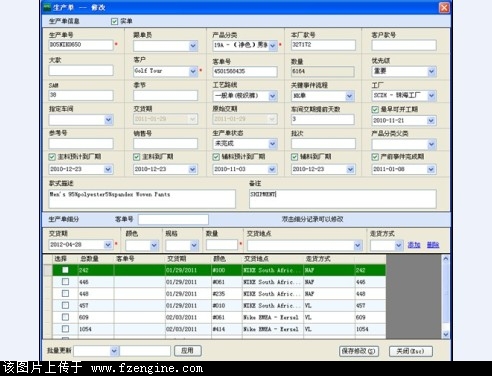The image size is (492, 376).
Task: Click the 客户款号 input field
Action: pyautogui.click(x=404, y=45)
